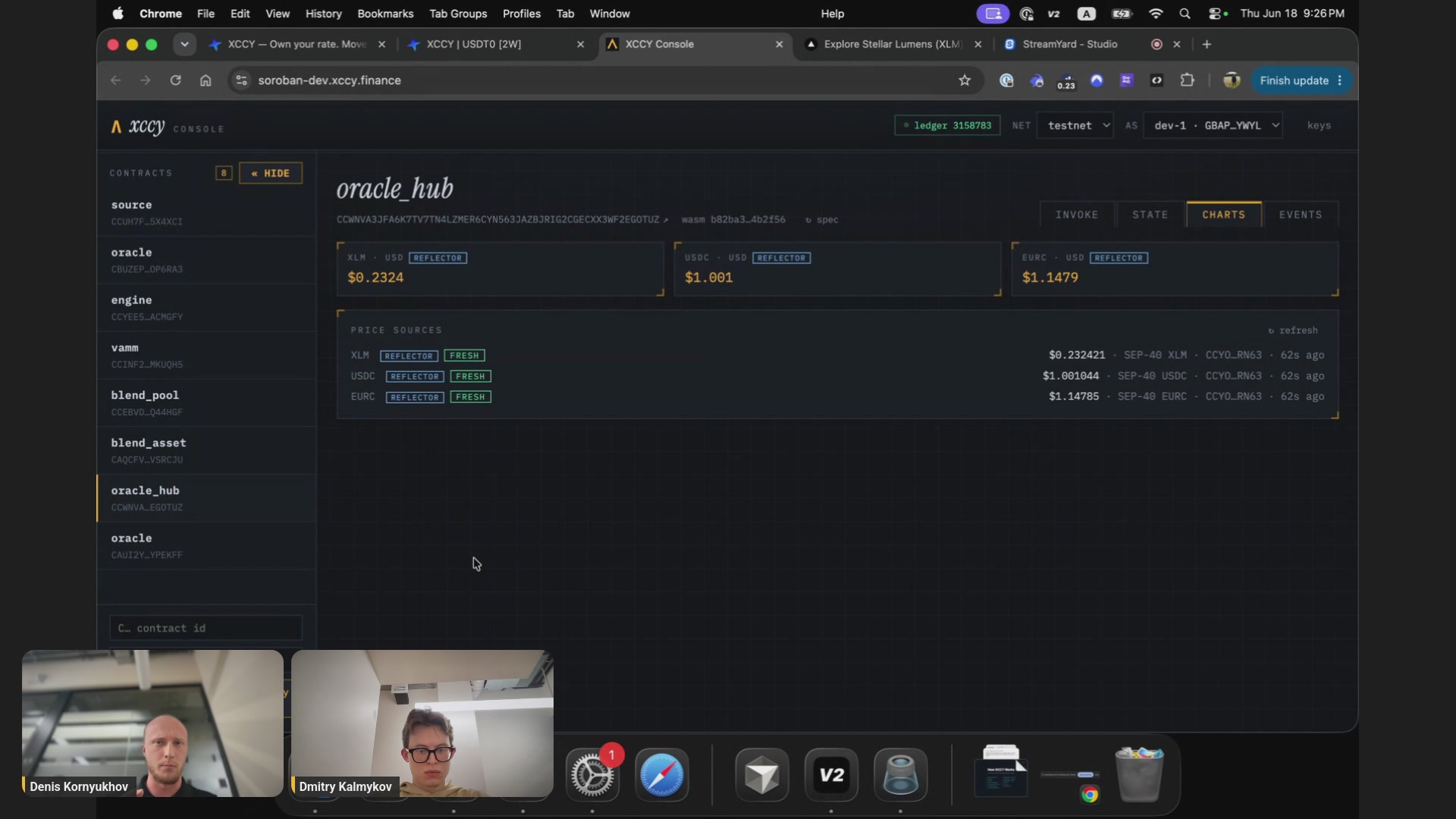This screenshot has height=819, width=1456.
Task: Hide the contracts sidebar
Action: [271, 174]
